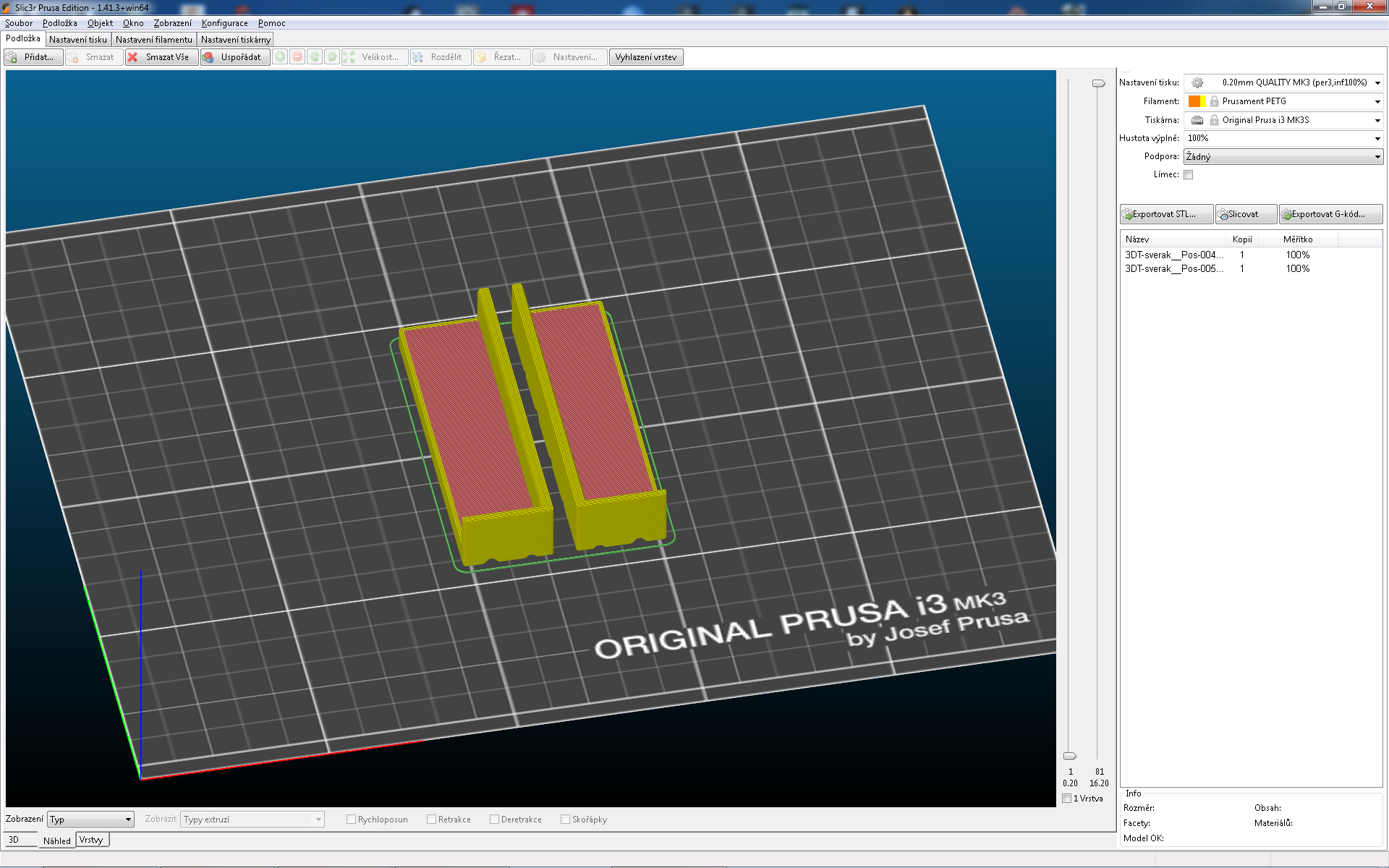The height and width of the screenshot is (868, 1389).
Task: Toggle the Límec brim checkbox
Action: coord(1188,174)
